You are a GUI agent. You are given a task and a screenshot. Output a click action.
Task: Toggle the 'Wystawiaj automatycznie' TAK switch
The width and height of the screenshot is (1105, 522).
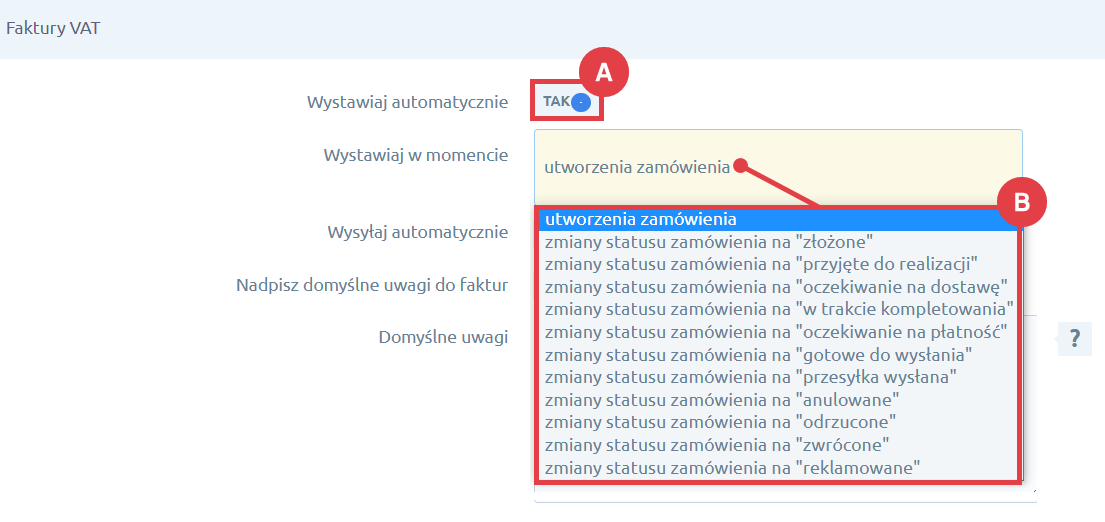tap(567, 102)
